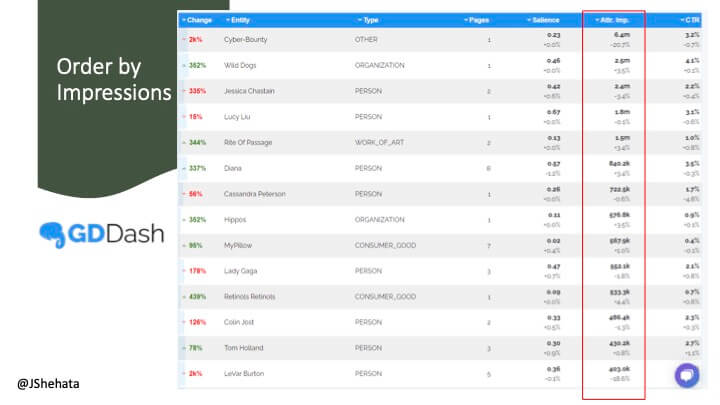Select the Rite Of Passage entity name
The width and height of the screenshot is (720, 405).
click(x=248, y=142)
